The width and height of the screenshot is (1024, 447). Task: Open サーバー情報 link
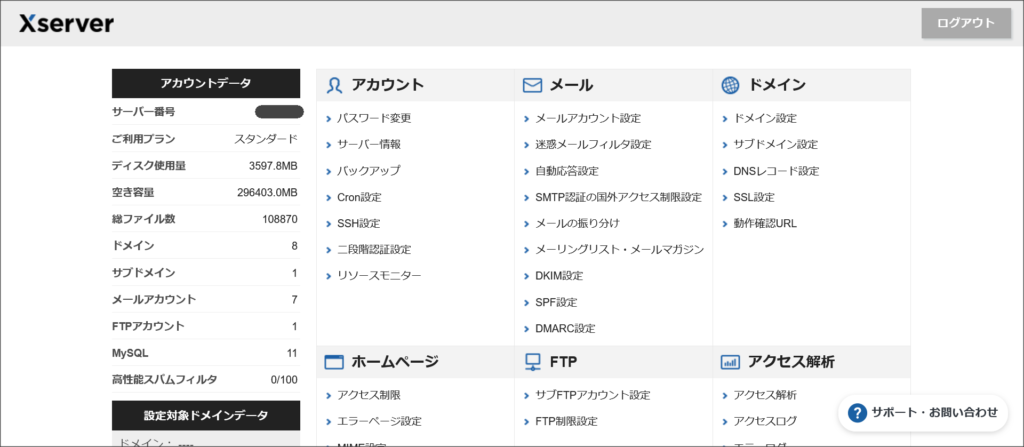point(369,144)
